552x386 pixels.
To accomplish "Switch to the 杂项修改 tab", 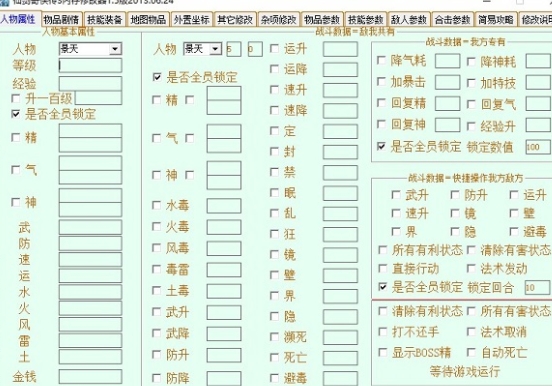I will point(278,19).
